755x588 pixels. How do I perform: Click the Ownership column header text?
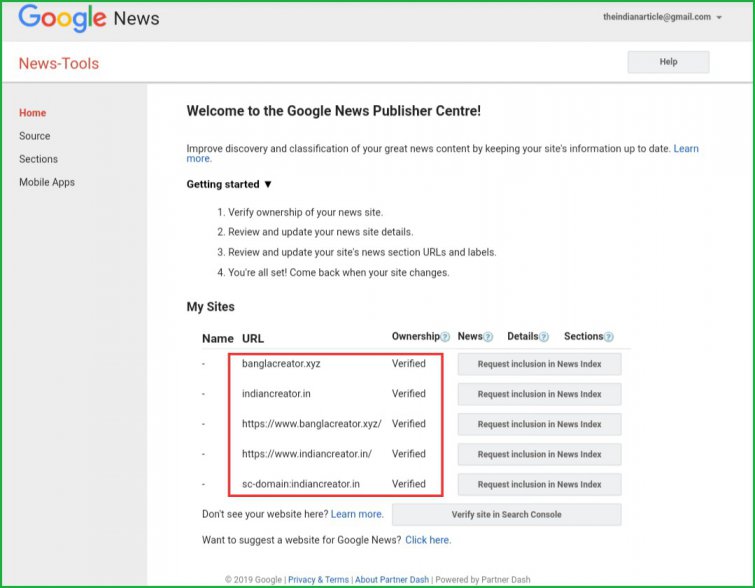click(416, 336)
